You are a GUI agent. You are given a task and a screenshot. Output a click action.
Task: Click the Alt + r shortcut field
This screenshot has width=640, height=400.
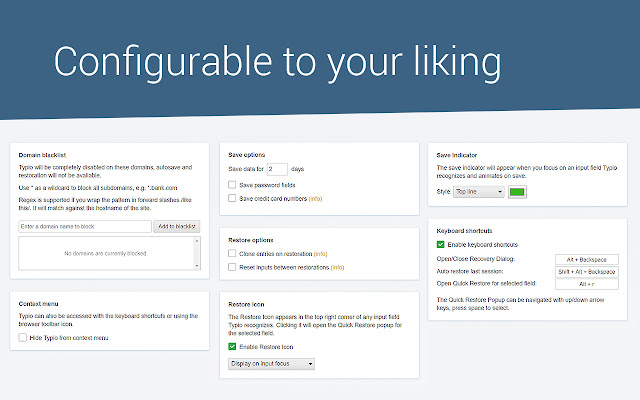pos(586,284)
